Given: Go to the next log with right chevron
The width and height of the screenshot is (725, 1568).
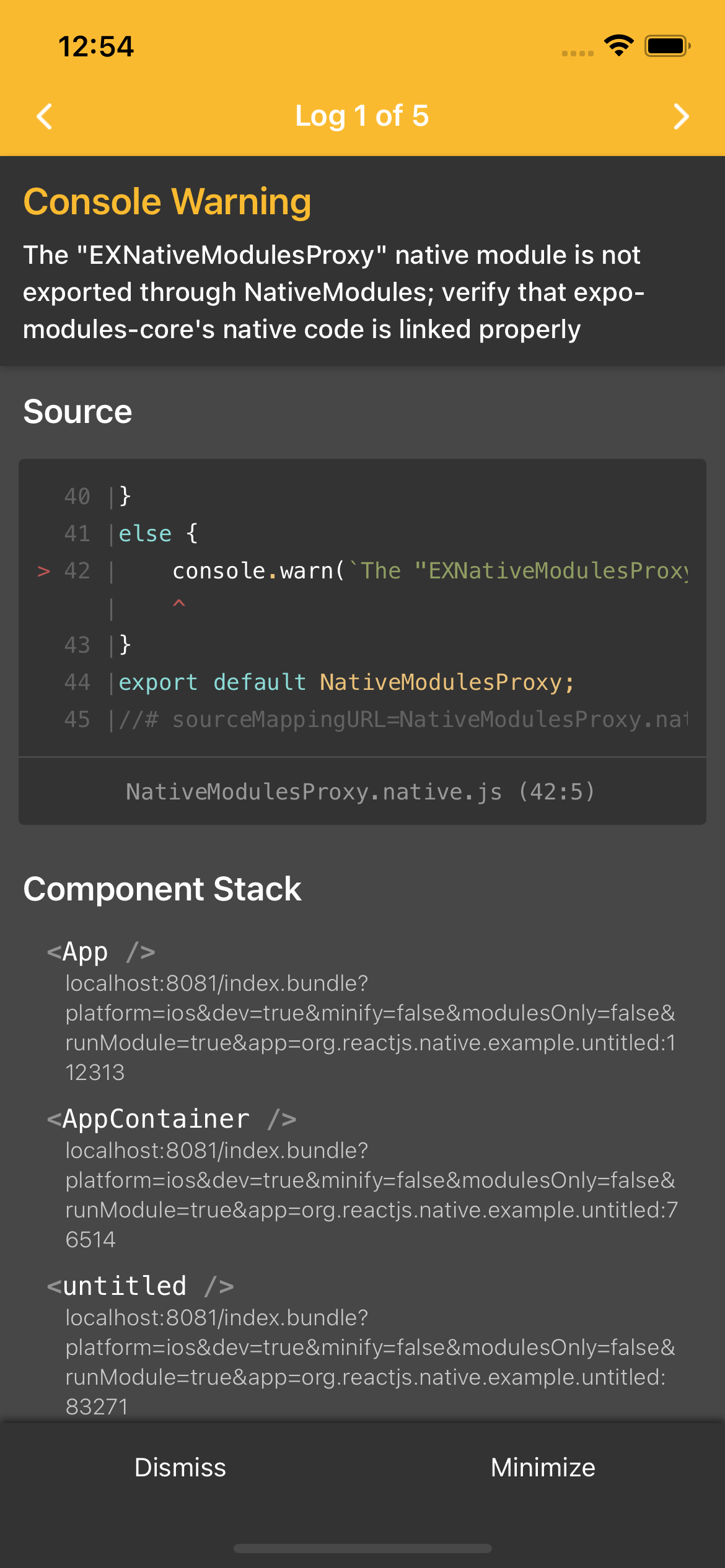Looking at the screenshot, I should (680, 116).
